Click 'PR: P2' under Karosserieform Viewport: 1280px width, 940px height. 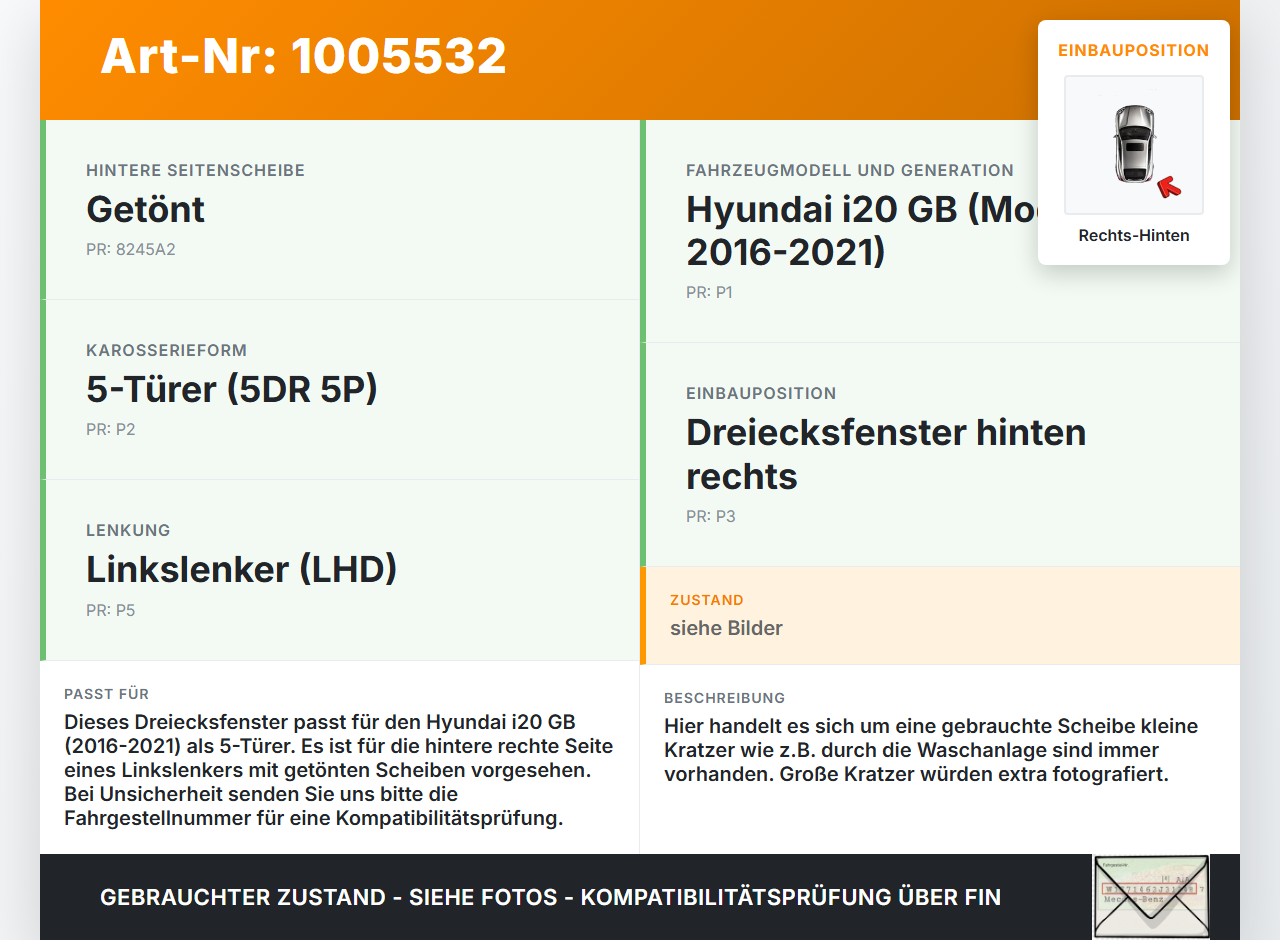[x=111, y=429]
